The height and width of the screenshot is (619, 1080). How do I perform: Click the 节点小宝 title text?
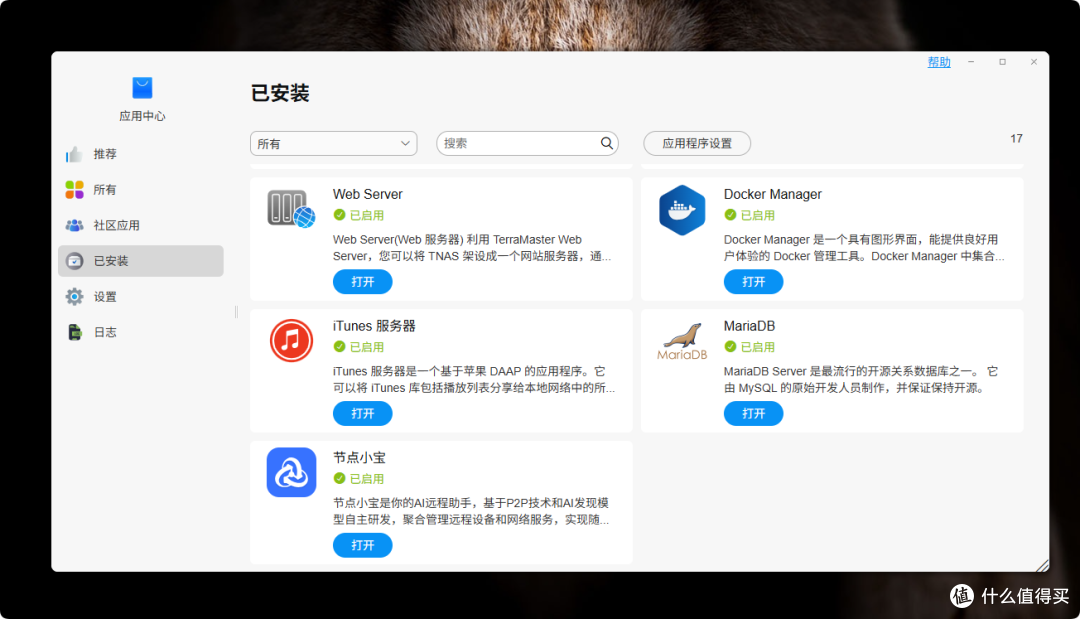coord(360,457)
